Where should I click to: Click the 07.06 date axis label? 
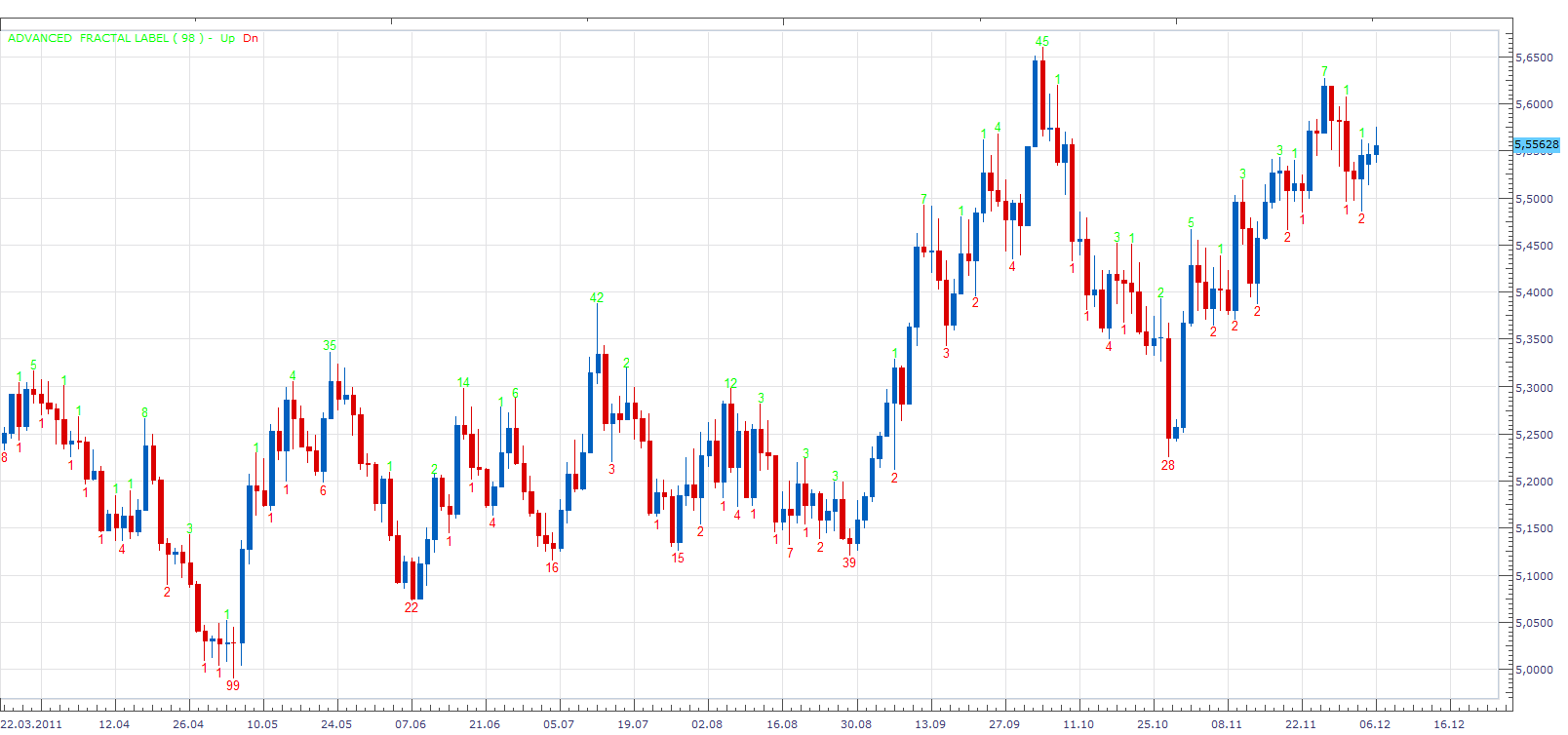point(411,723)
